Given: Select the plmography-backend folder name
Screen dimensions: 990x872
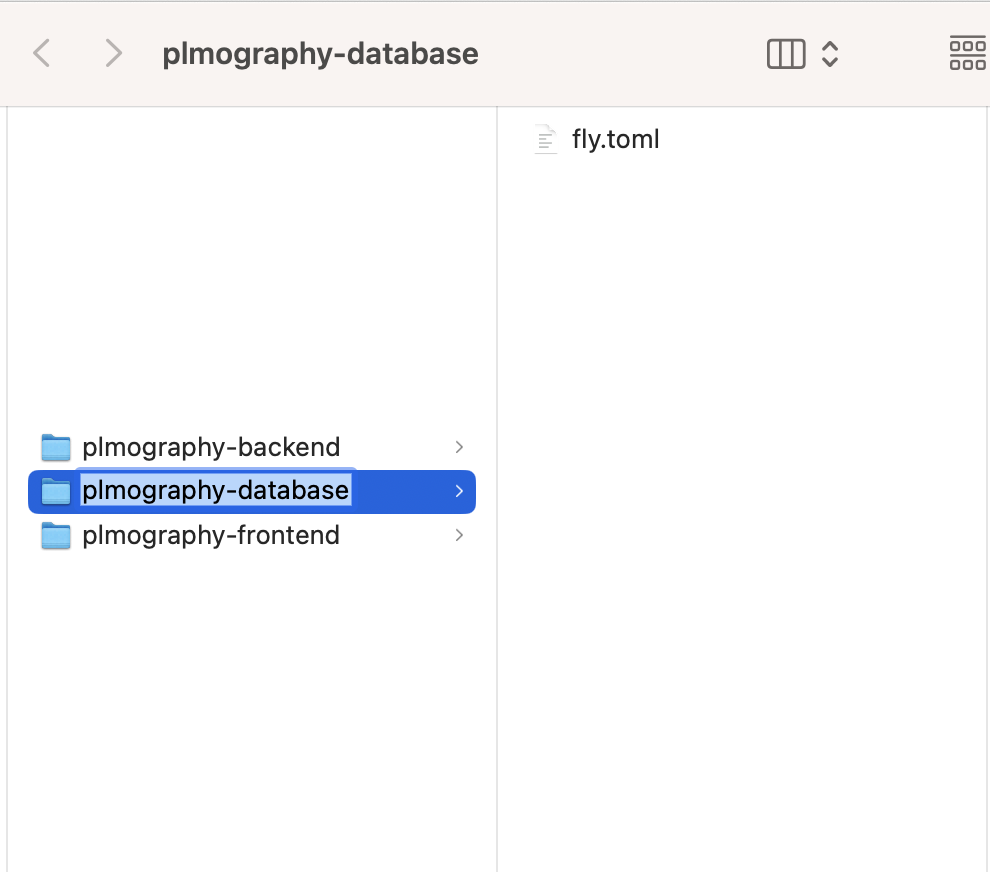Looking at the screenshot, I should click(x=212, y=447).
